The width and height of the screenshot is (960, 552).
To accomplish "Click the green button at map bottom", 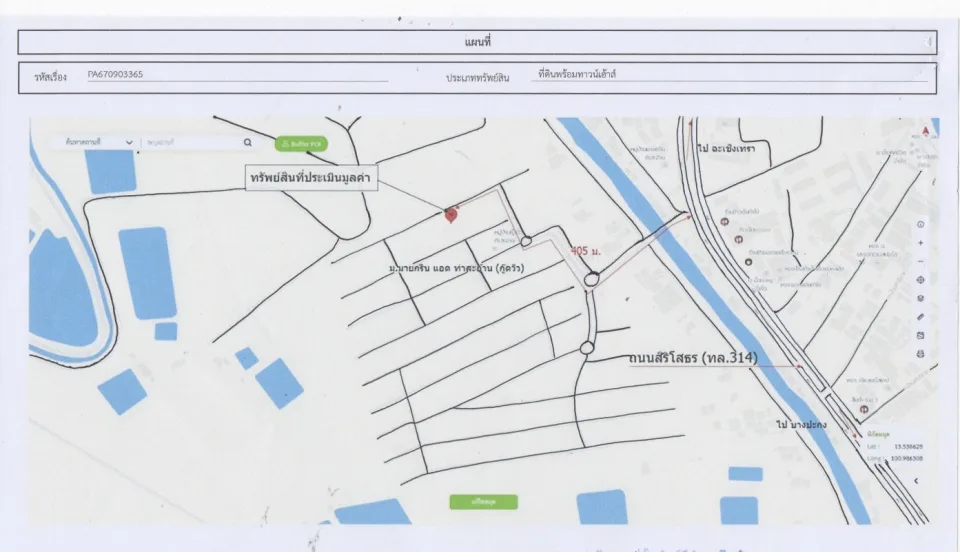I will click(484, 502).
